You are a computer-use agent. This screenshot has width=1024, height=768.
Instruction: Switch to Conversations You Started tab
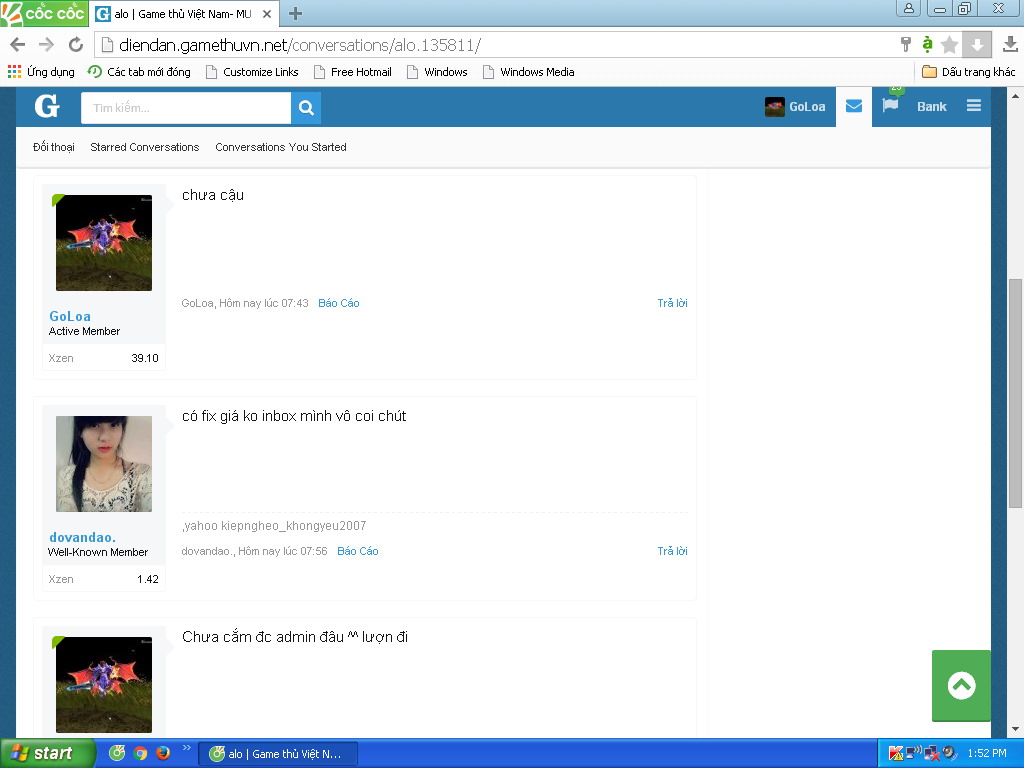tap(281, 147)
